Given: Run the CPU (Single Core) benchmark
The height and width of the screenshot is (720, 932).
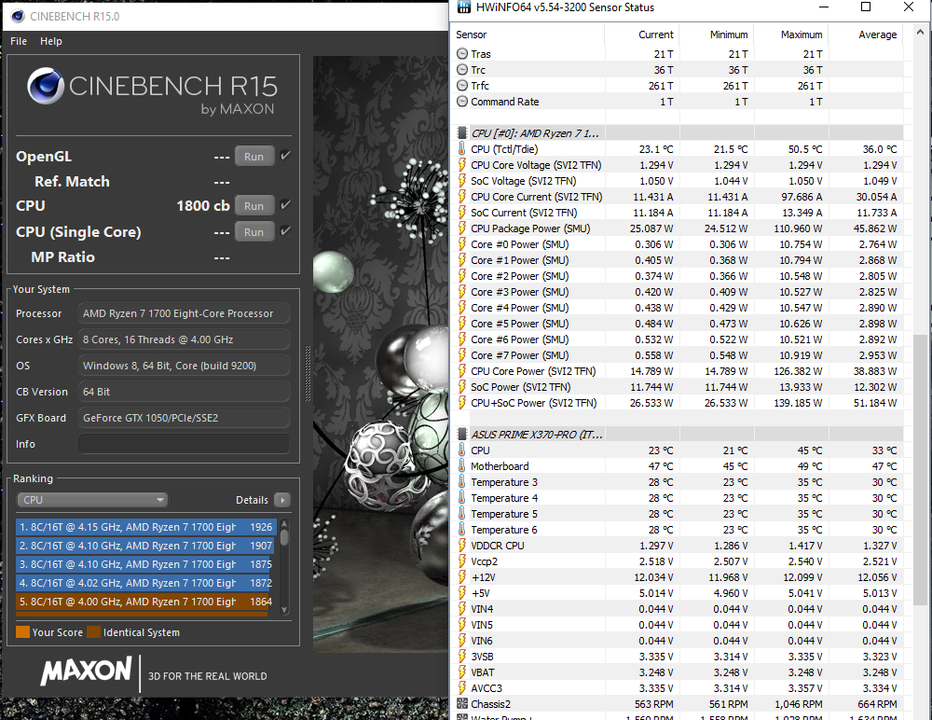Looking at the screenshot, I should 254,232.
